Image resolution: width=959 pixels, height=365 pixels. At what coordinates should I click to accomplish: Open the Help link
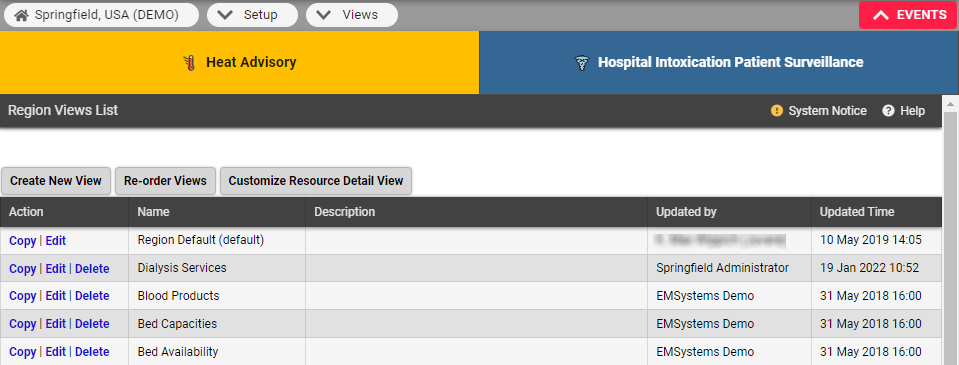pos(904,111)
